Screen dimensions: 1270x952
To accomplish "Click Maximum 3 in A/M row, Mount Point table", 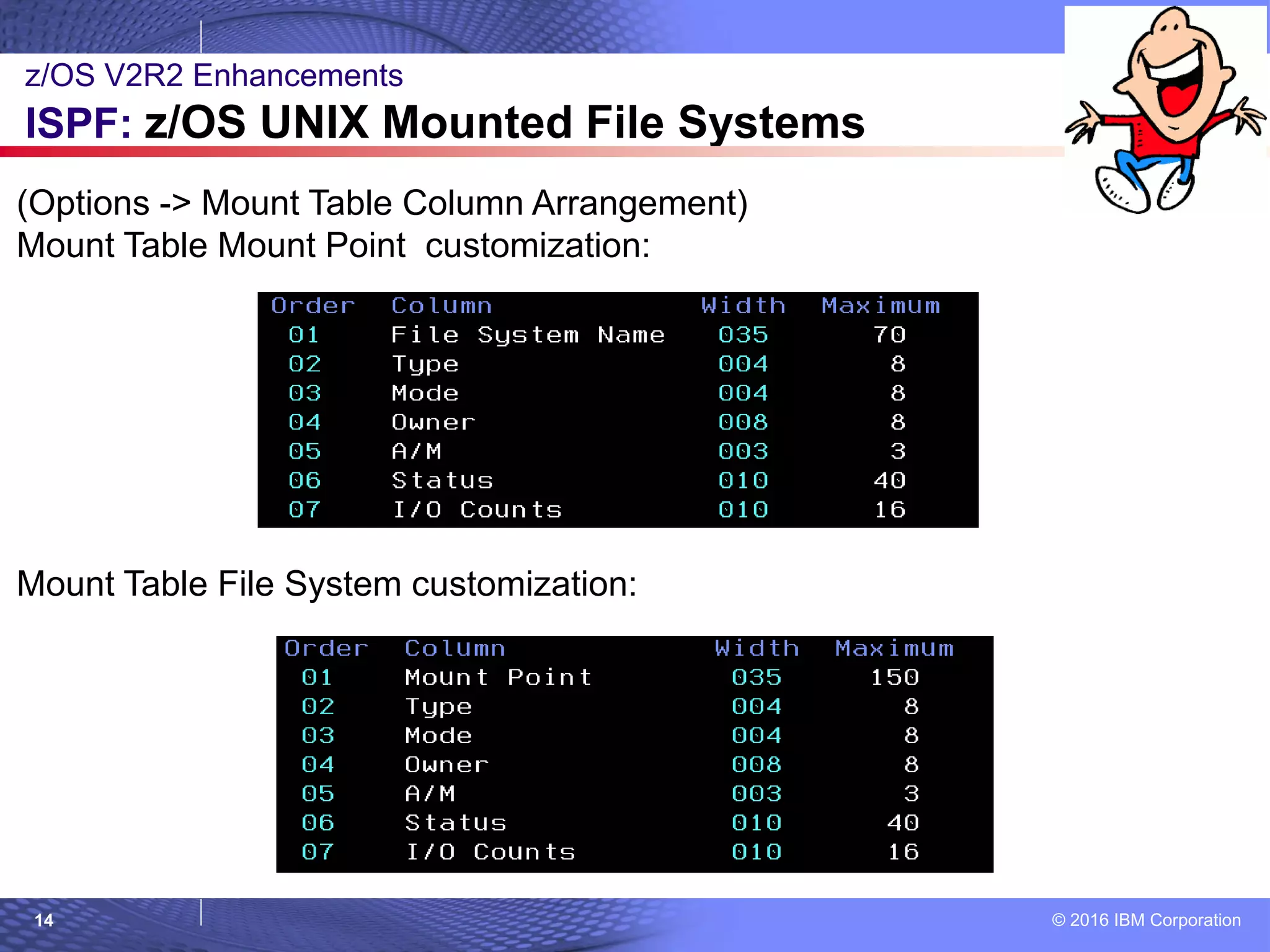I will (911, 794).
